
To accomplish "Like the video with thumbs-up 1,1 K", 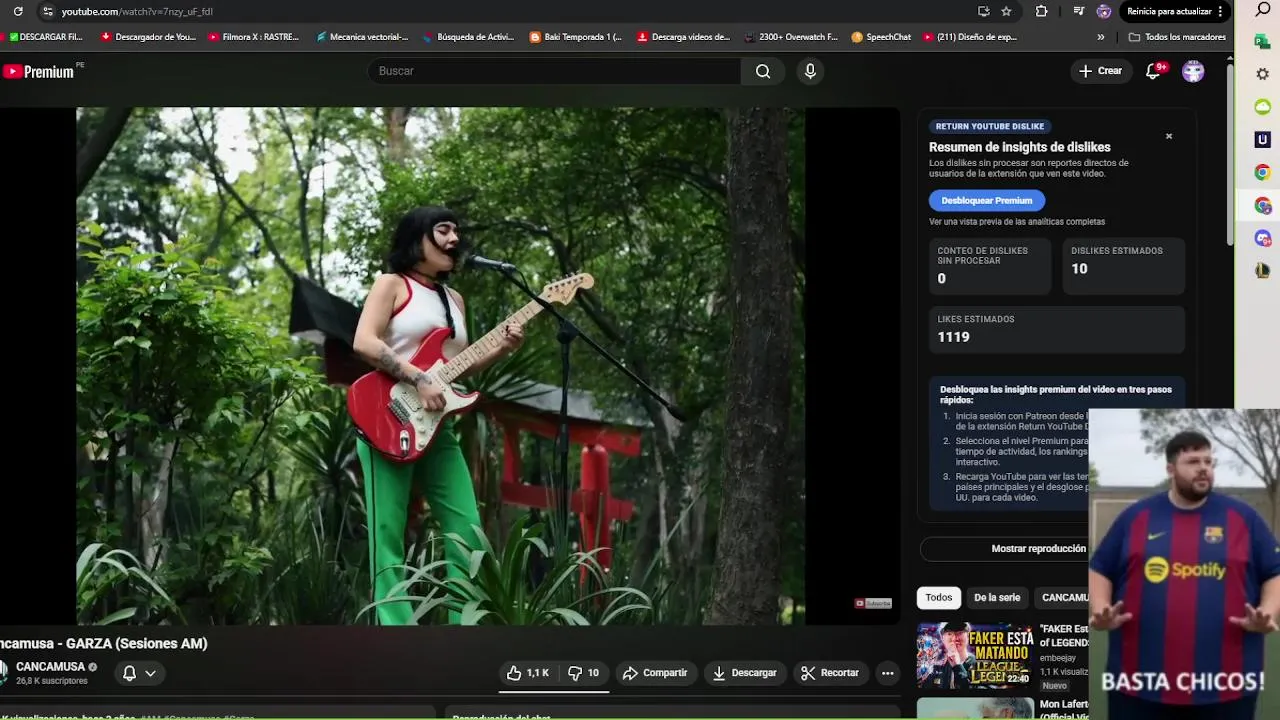I will coord(528,673).
